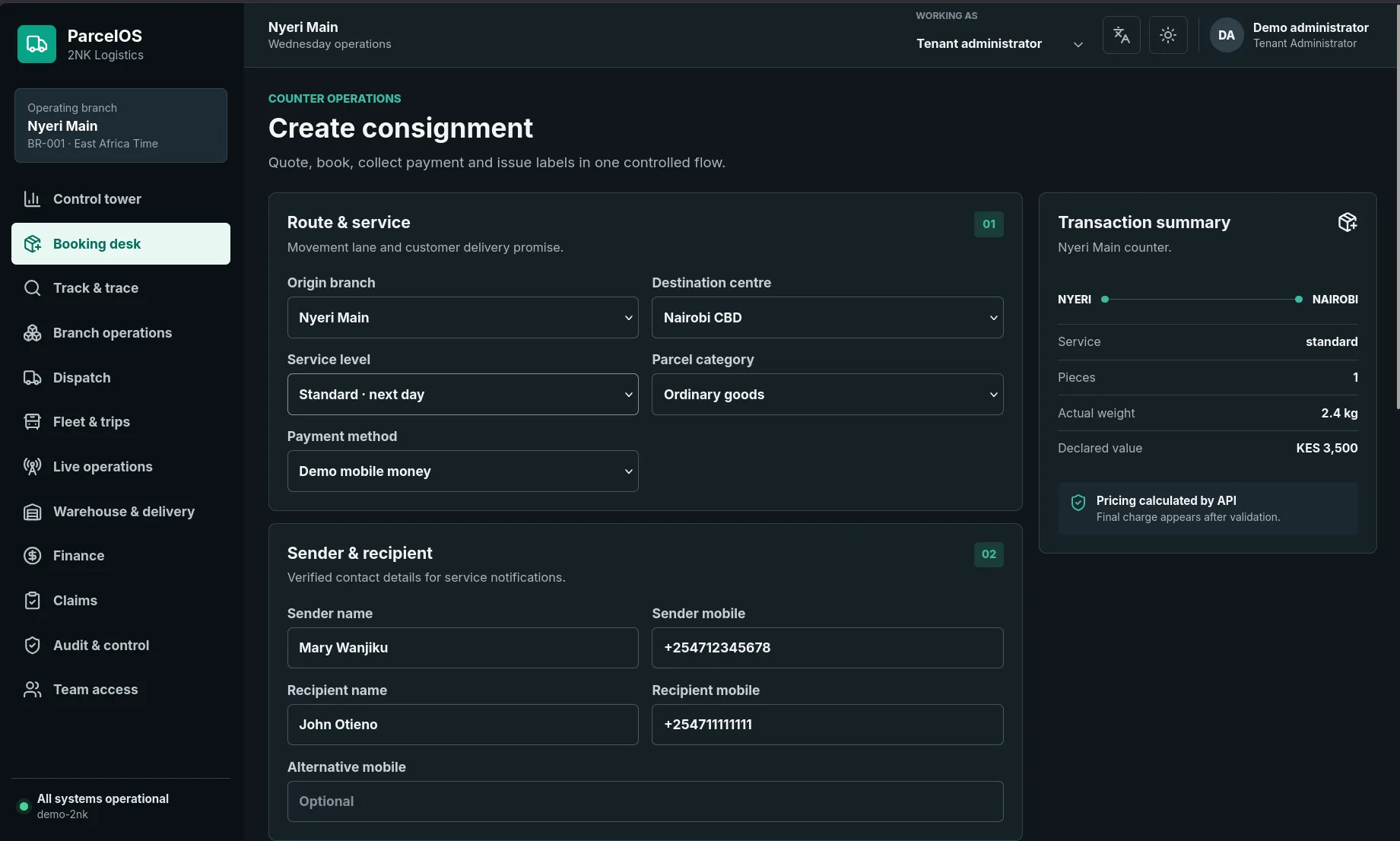This screenshot has width=1400, height=841.
Task: Open the Parcel category dropdown
Action: [x=827, y=395]
